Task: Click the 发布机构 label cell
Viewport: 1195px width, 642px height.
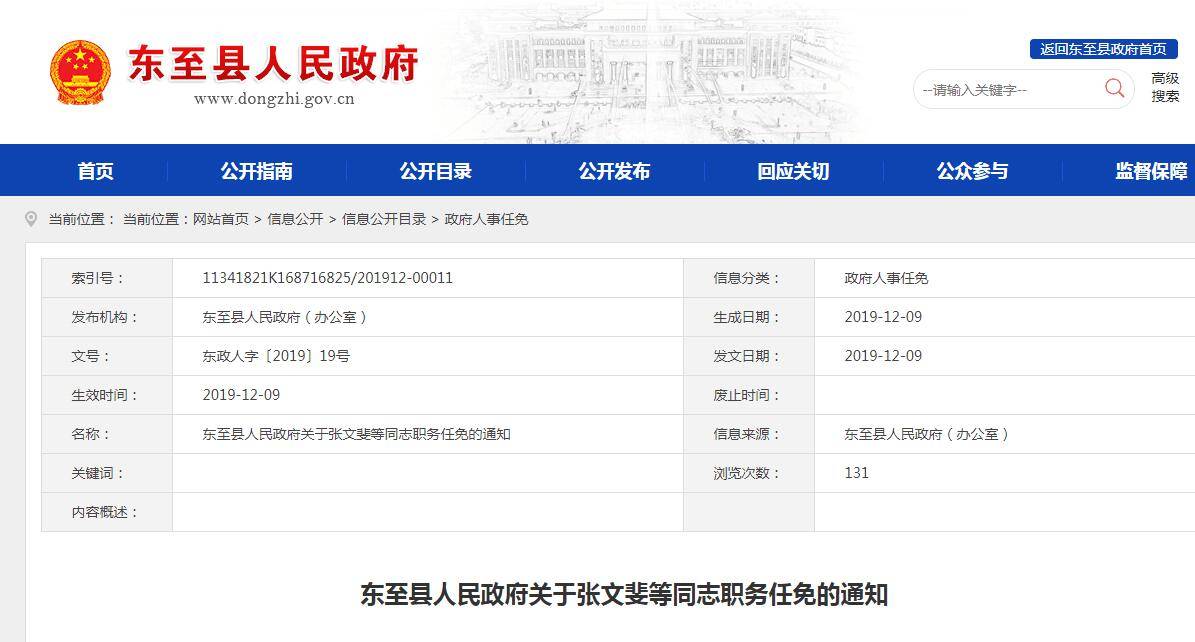Action: pyautogui.click(x=107, y=317)
